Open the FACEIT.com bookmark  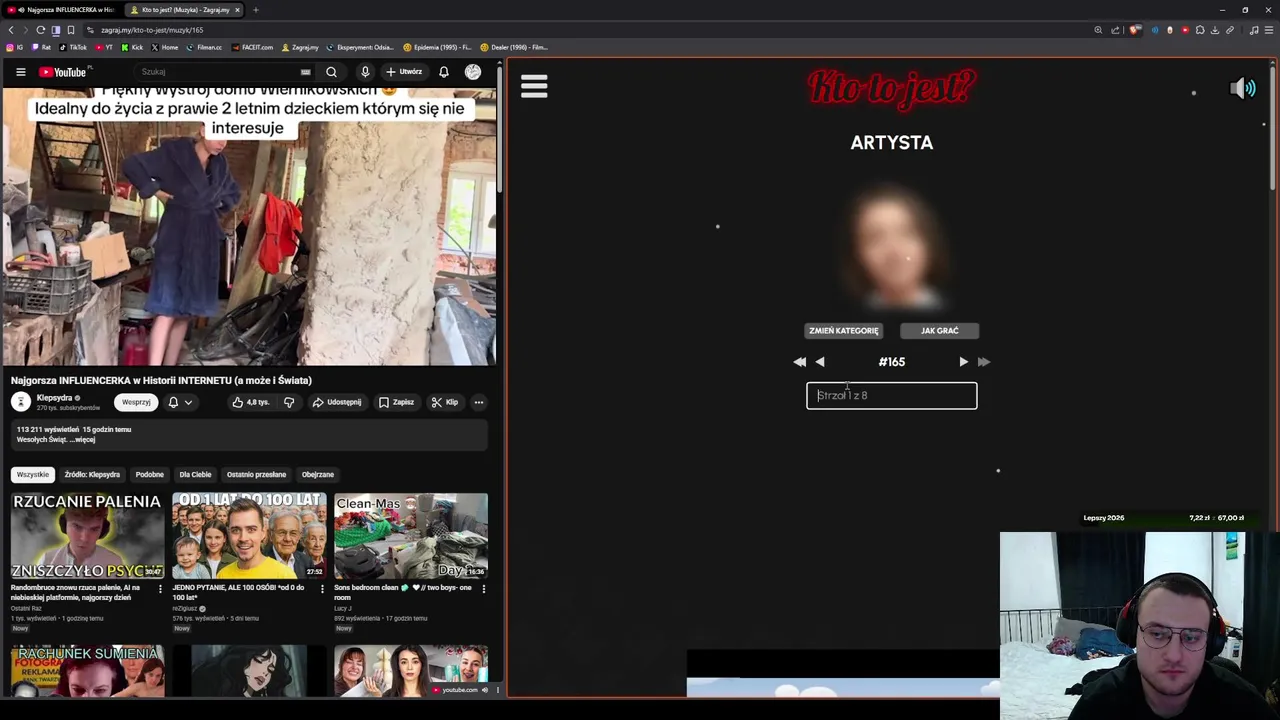point(251,47)
